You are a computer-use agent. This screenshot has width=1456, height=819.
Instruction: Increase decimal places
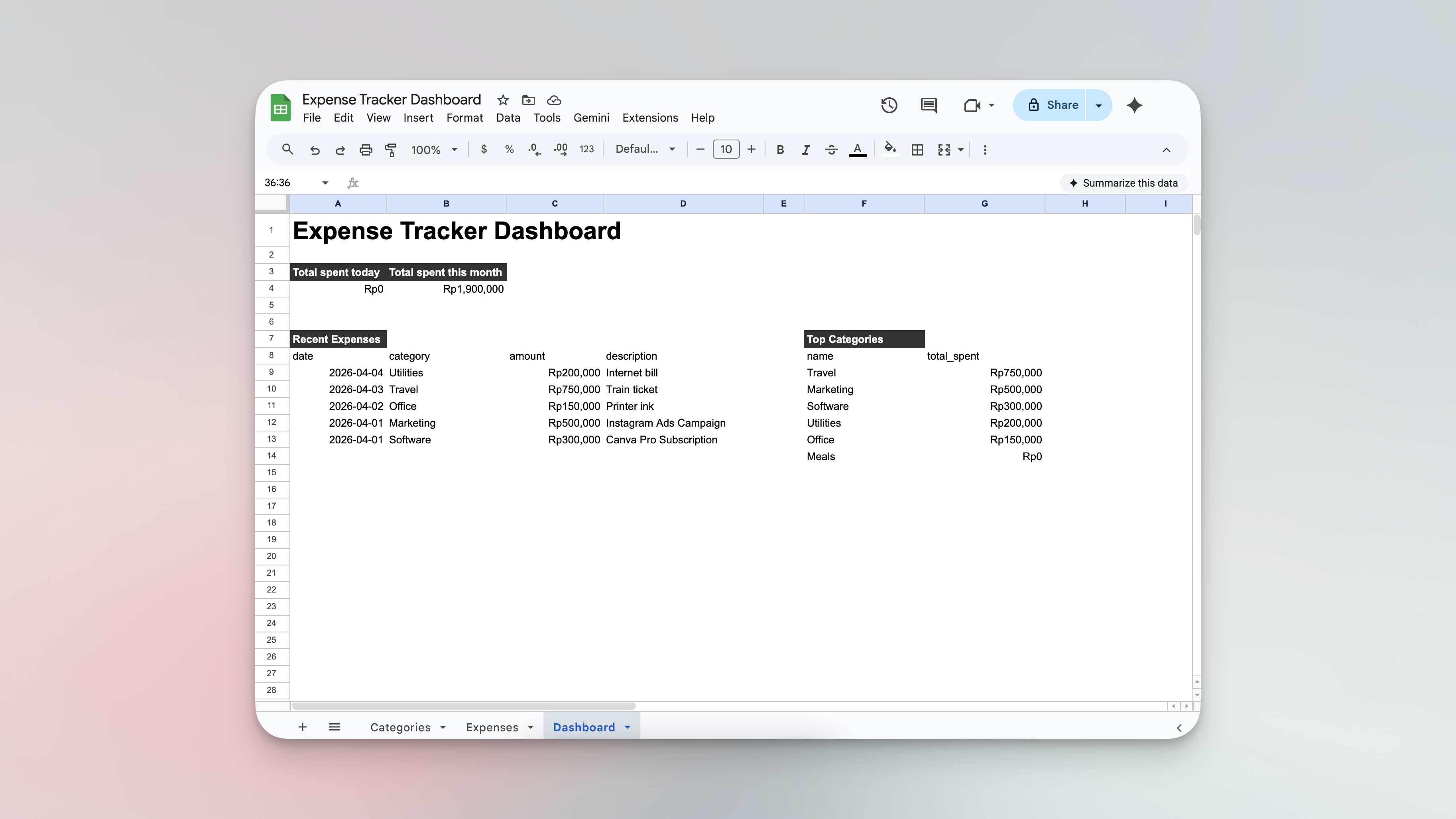click(560, 149)
